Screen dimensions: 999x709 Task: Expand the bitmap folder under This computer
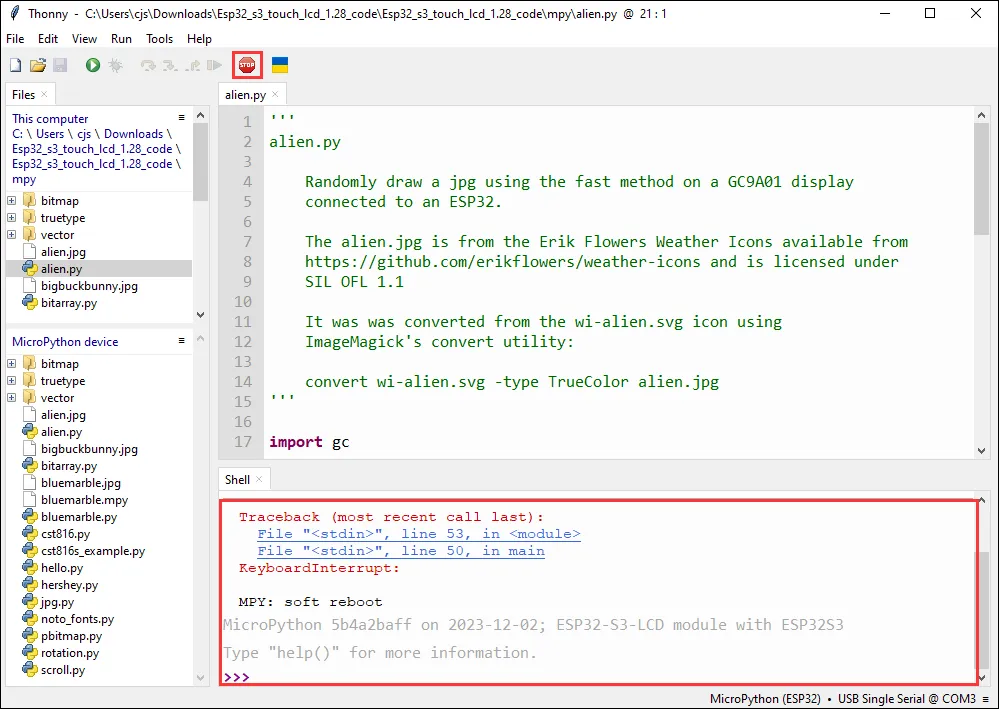[12, 201]
